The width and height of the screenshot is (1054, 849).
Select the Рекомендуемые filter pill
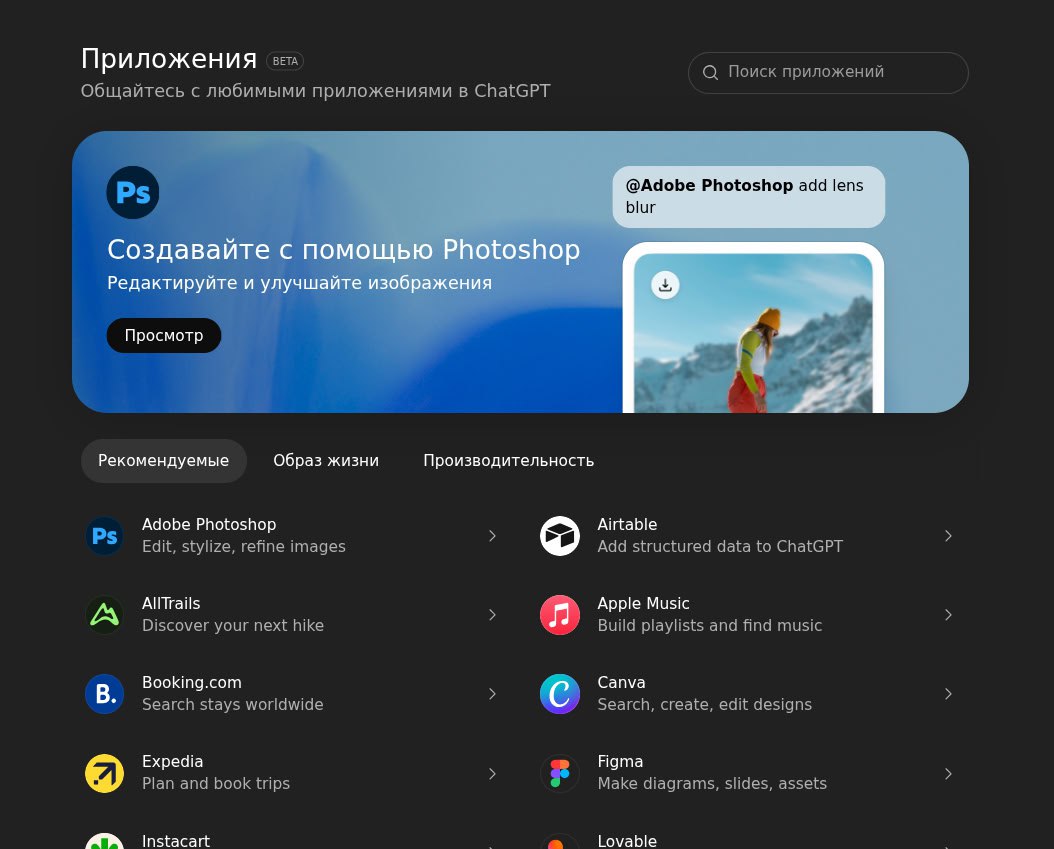(163, 461)
